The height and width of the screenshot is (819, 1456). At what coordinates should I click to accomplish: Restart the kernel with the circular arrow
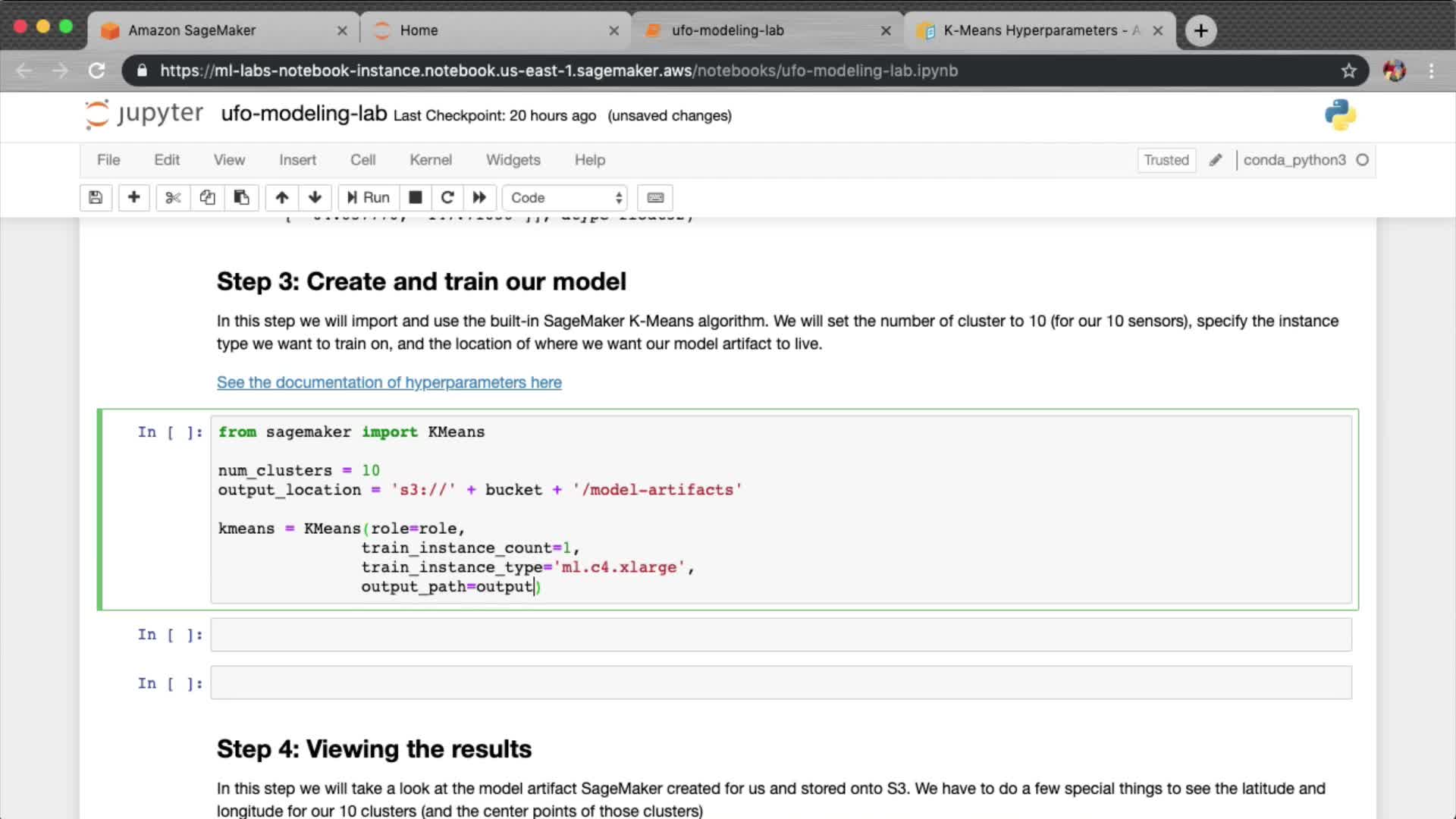click(447, 198)
